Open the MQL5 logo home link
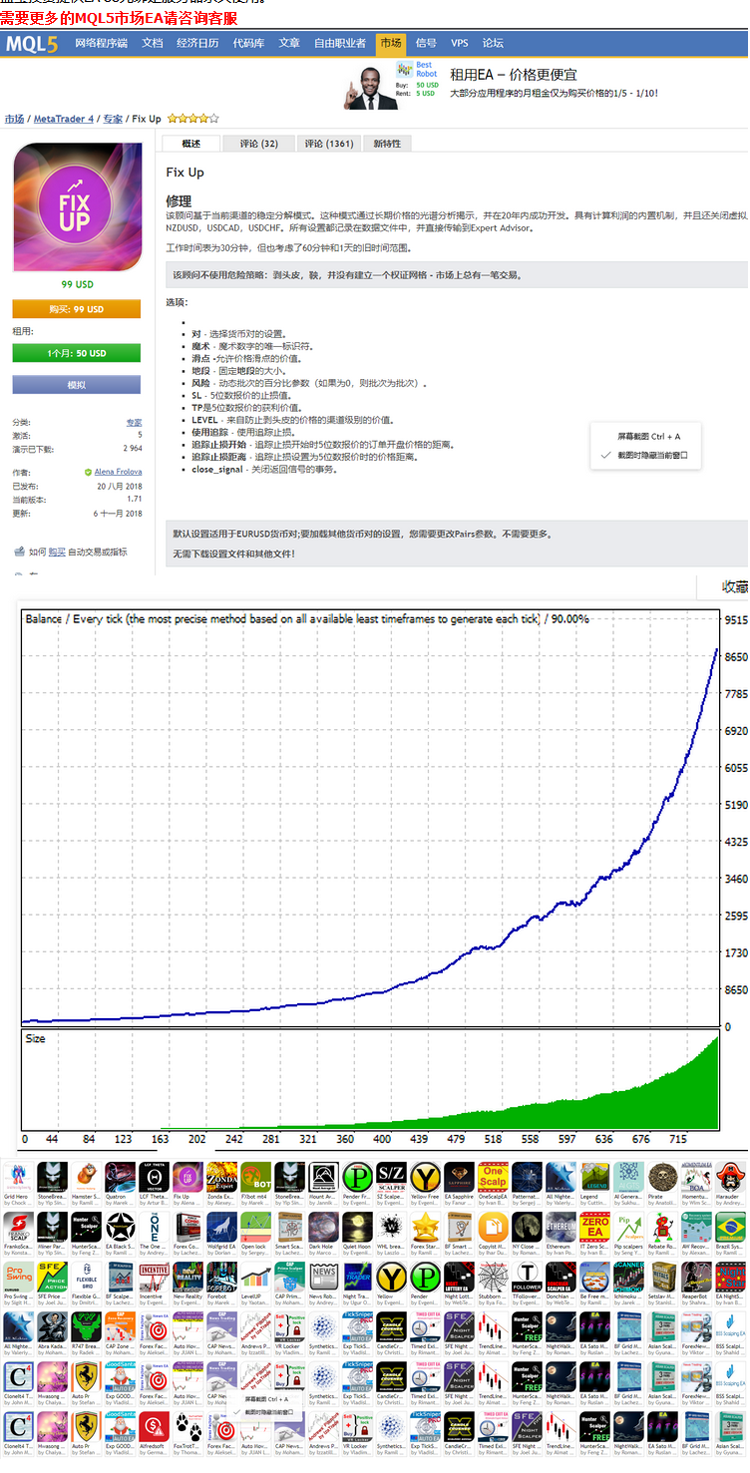The height and width of the screenshot is (1473, 750). (32, 44)
